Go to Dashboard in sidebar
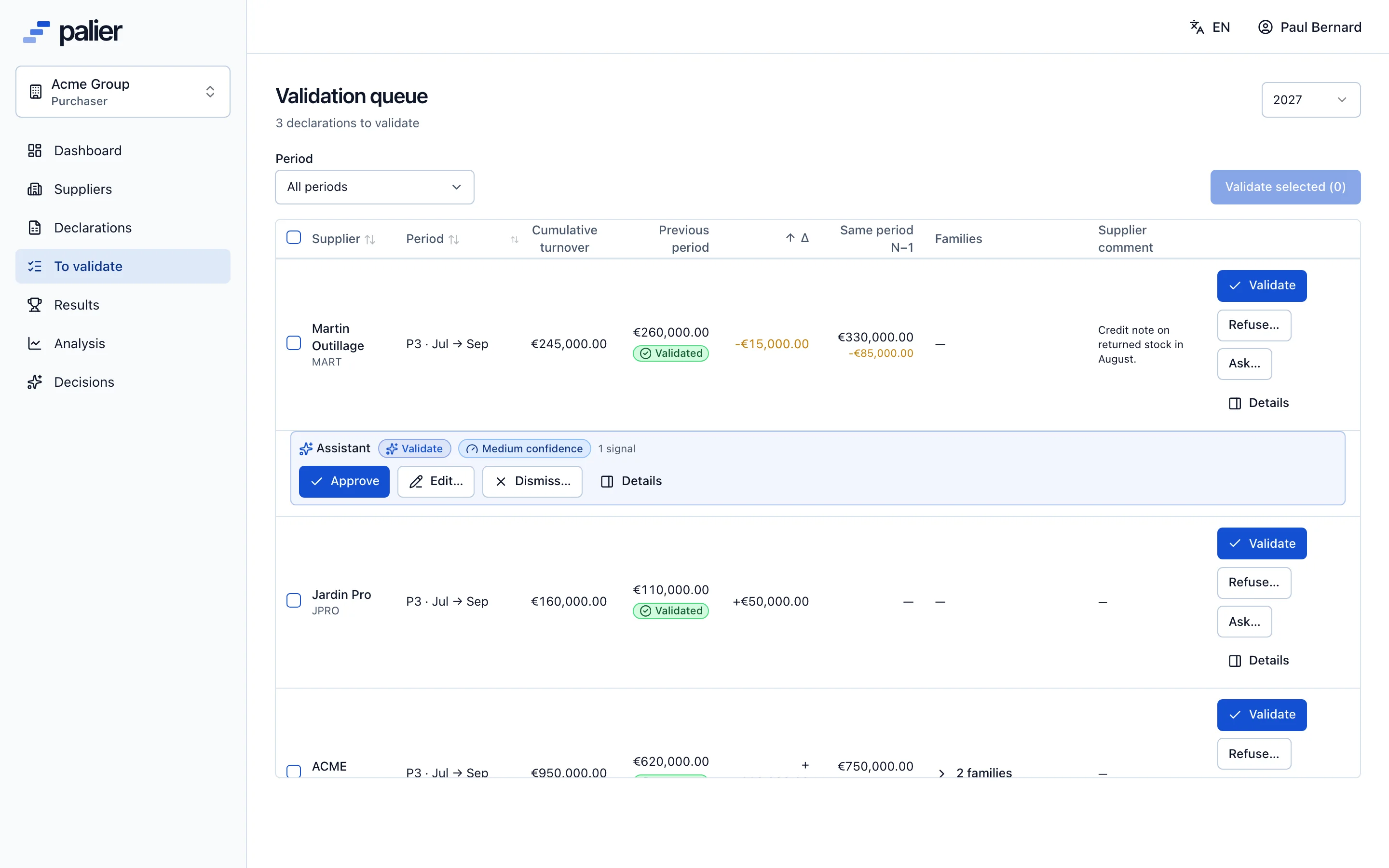Viewport: 1389px width, 868px height. point(123,150)
